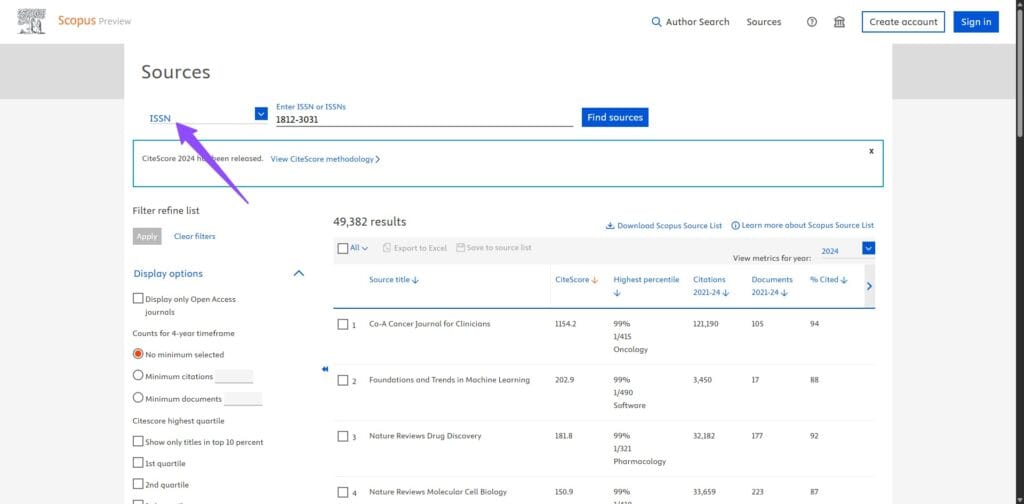Open the Sources page link
1024x504 pixels.
763,22
